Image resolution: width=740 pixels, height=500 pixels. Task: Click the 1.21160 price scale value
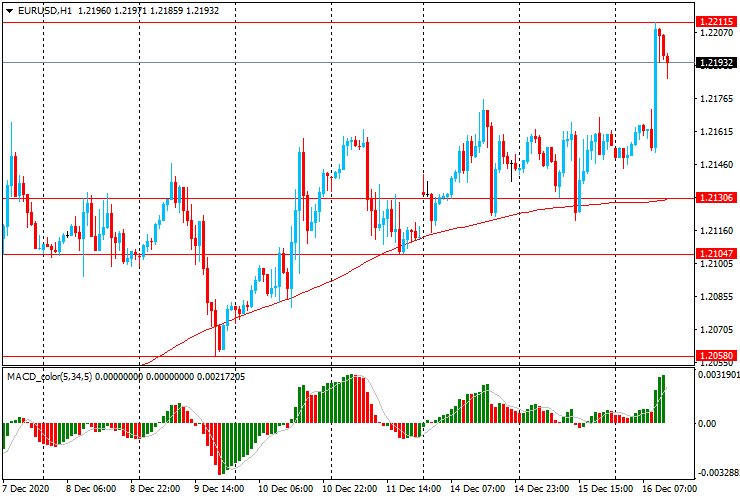(717, 230)
